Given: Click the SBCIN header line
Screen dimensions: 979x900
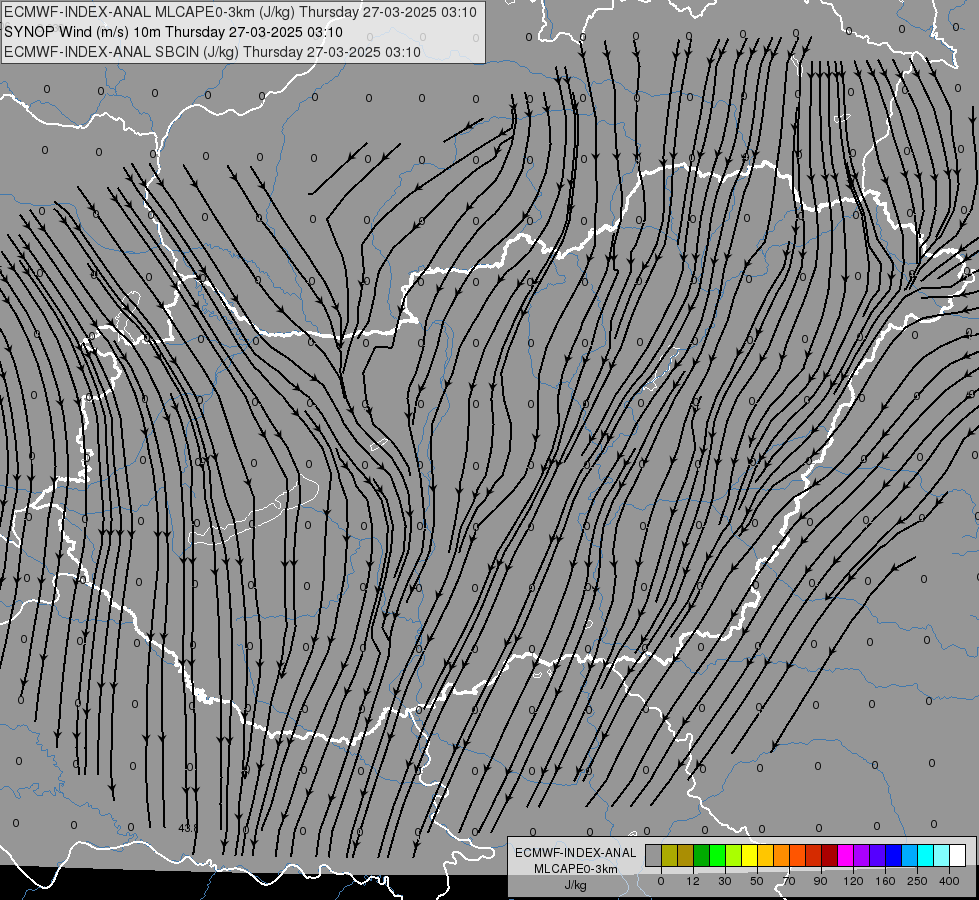Looking at the screenshot, I should [212, 52].
